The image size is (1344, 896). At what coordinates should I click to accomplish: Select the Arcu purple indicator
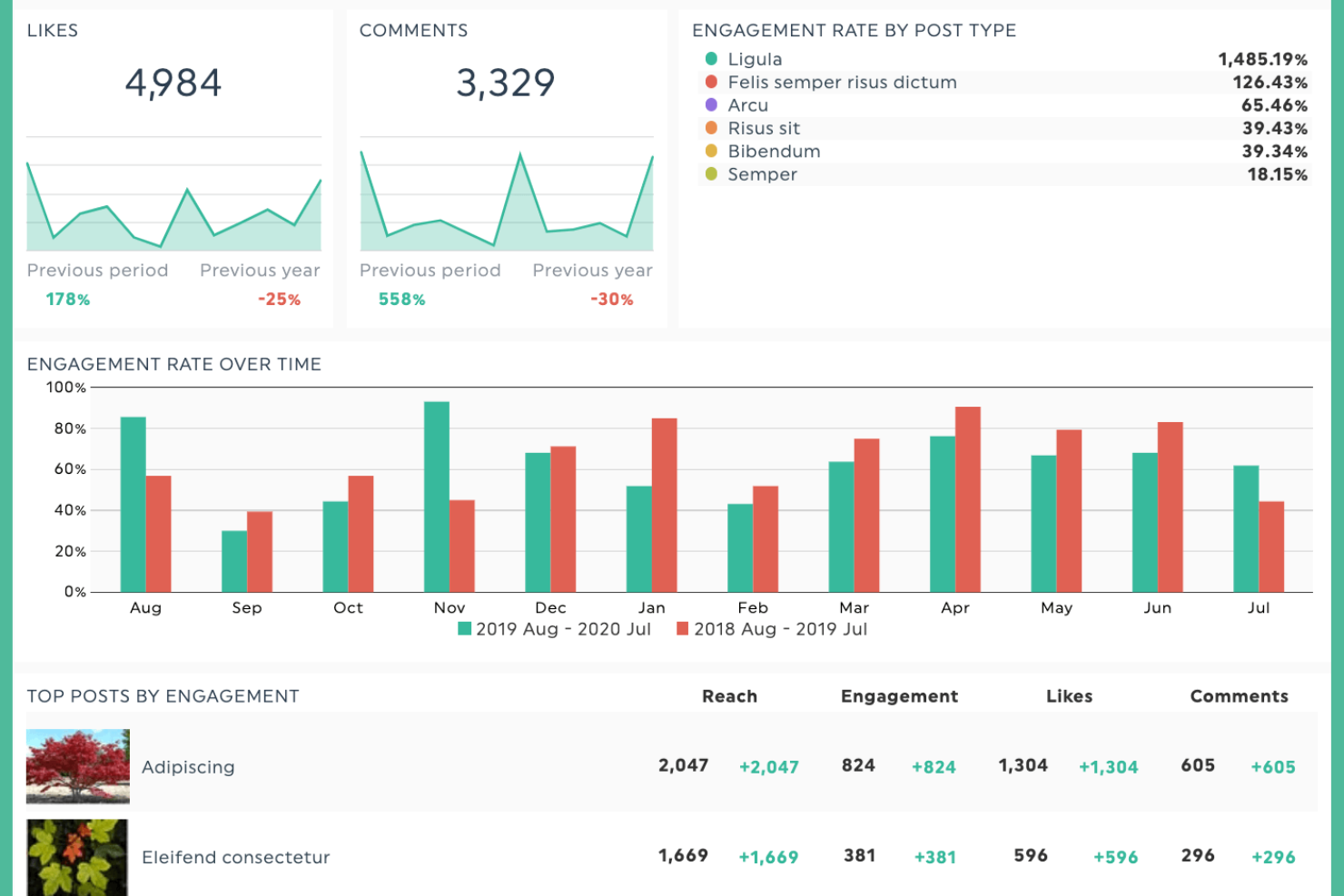[710, 105]
